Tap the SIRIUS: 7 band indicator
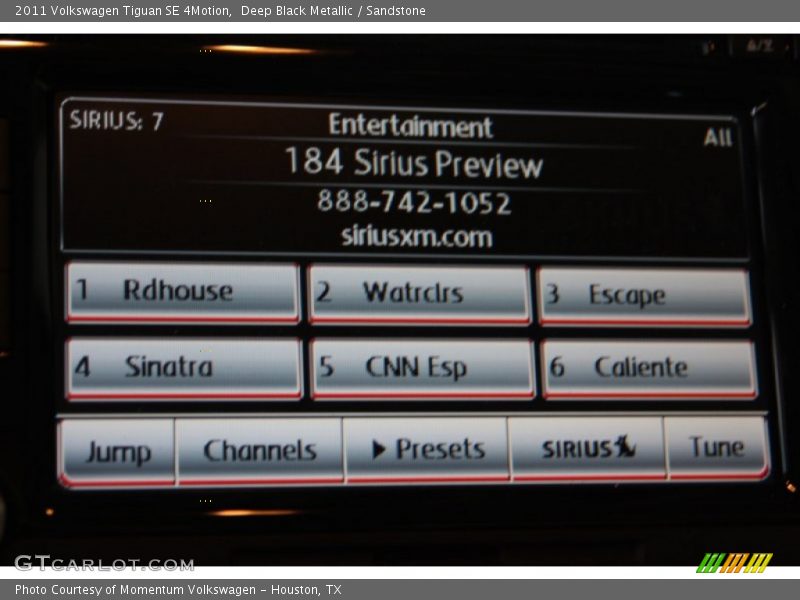Image resolution: width=800 pixels, height=600 pixels. click(116, 120)
